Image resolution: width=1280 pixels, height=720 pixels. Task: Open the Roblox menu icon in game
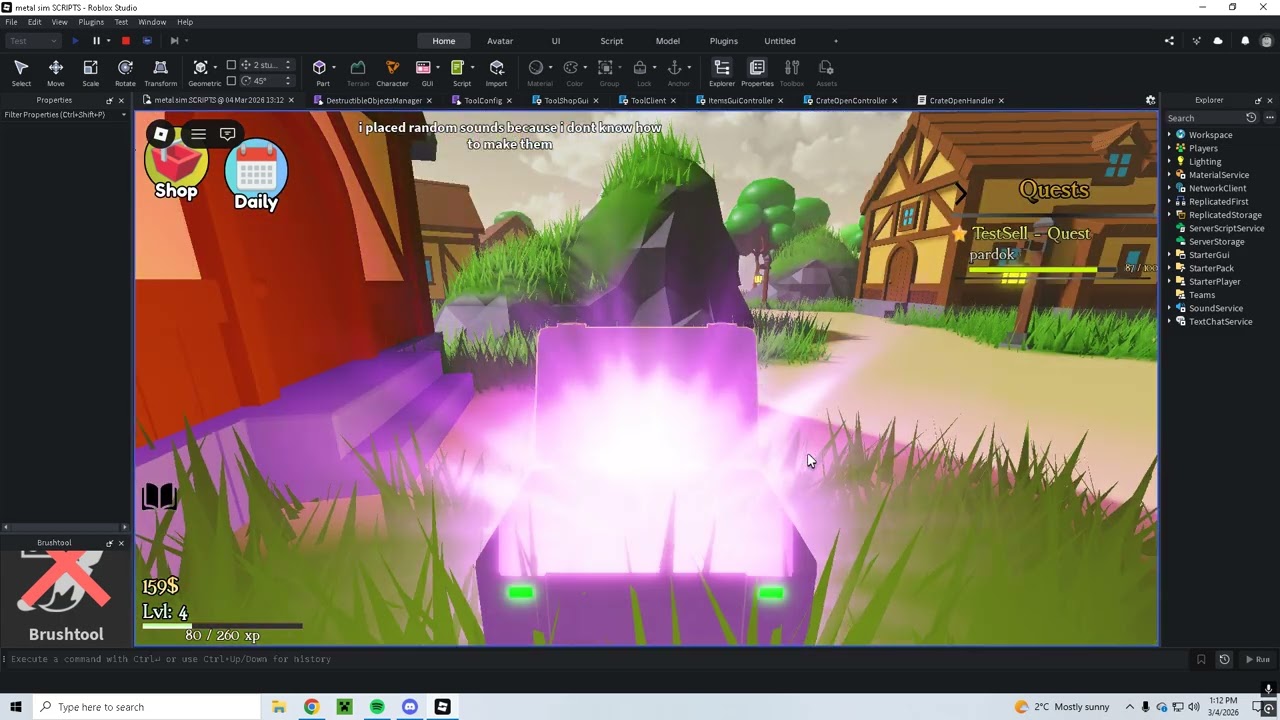pyautogui.click(x=161, y=134)
